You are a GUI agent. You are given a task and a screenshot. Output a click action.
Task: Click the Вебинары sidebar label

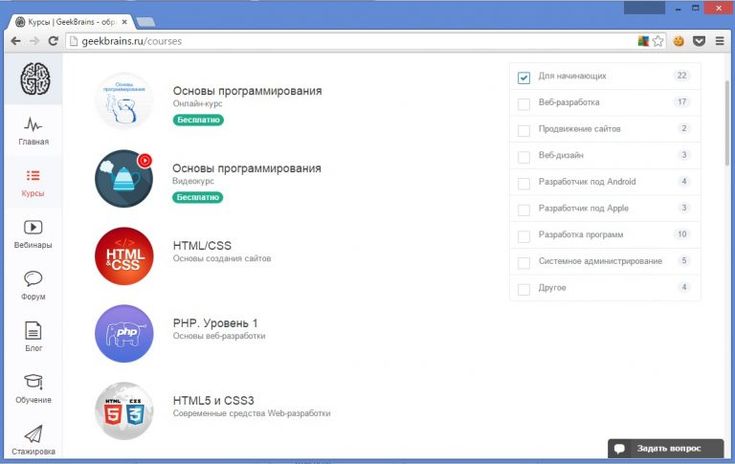33,245
